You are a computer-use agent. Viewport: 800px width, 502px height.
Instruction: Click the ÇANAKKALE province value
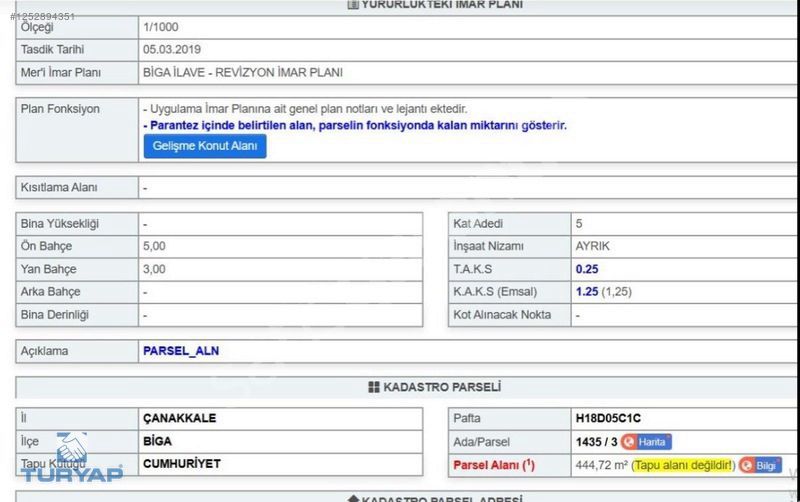180,418
